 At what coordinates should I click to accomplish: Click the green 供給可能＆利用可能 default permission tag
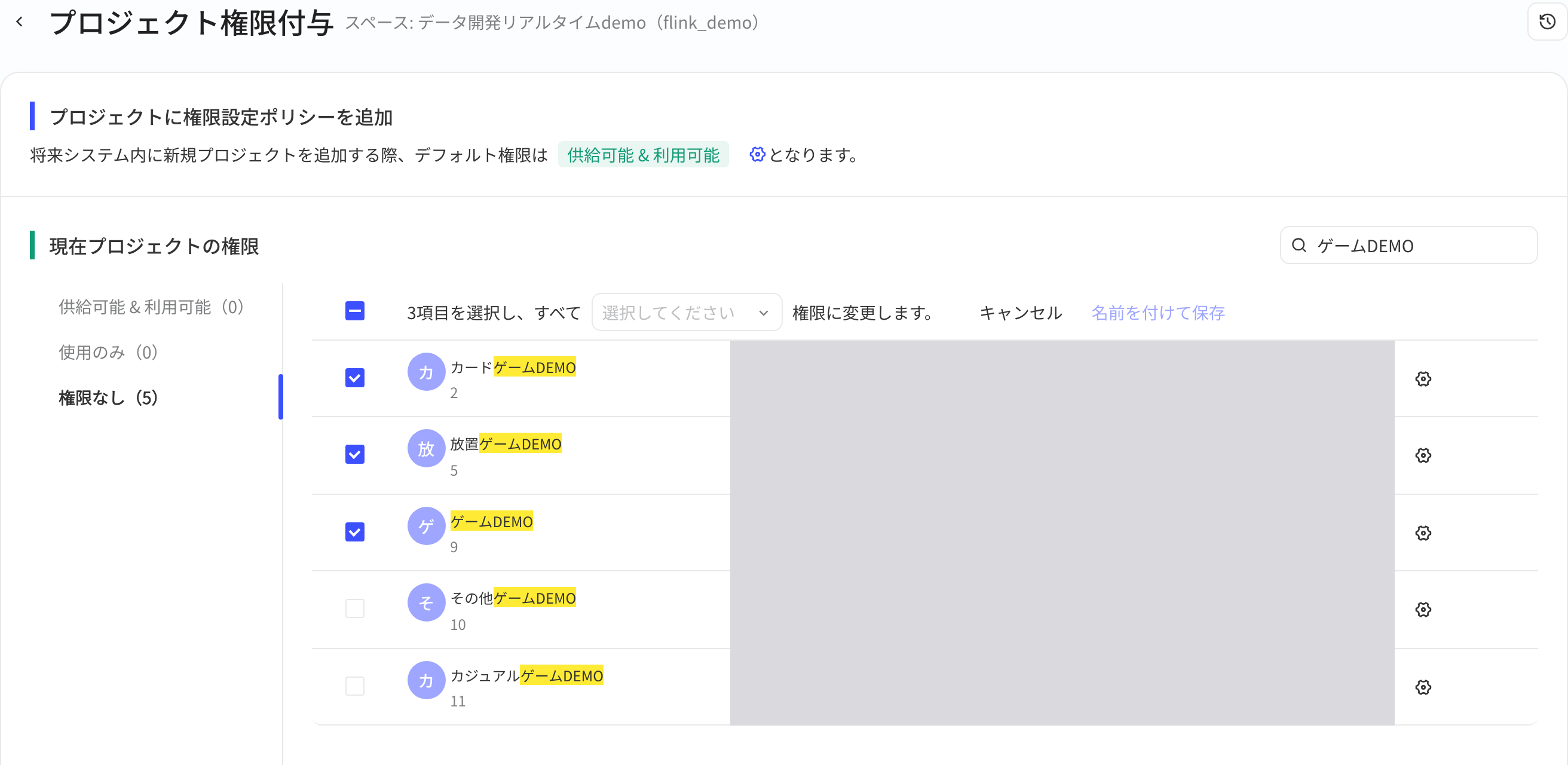[644, 155]
